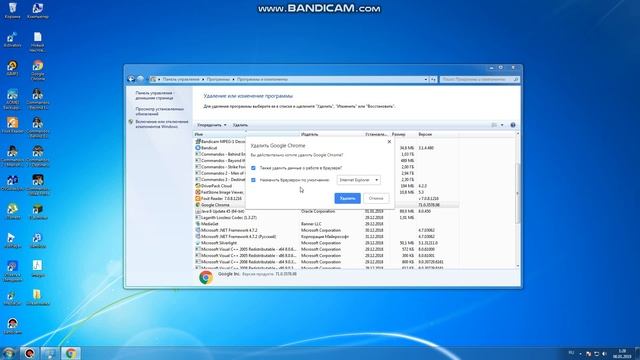Viewport: 640px width, 360px height.
Task: Click the scroll down arrow of program list
Action: [518, 266]
